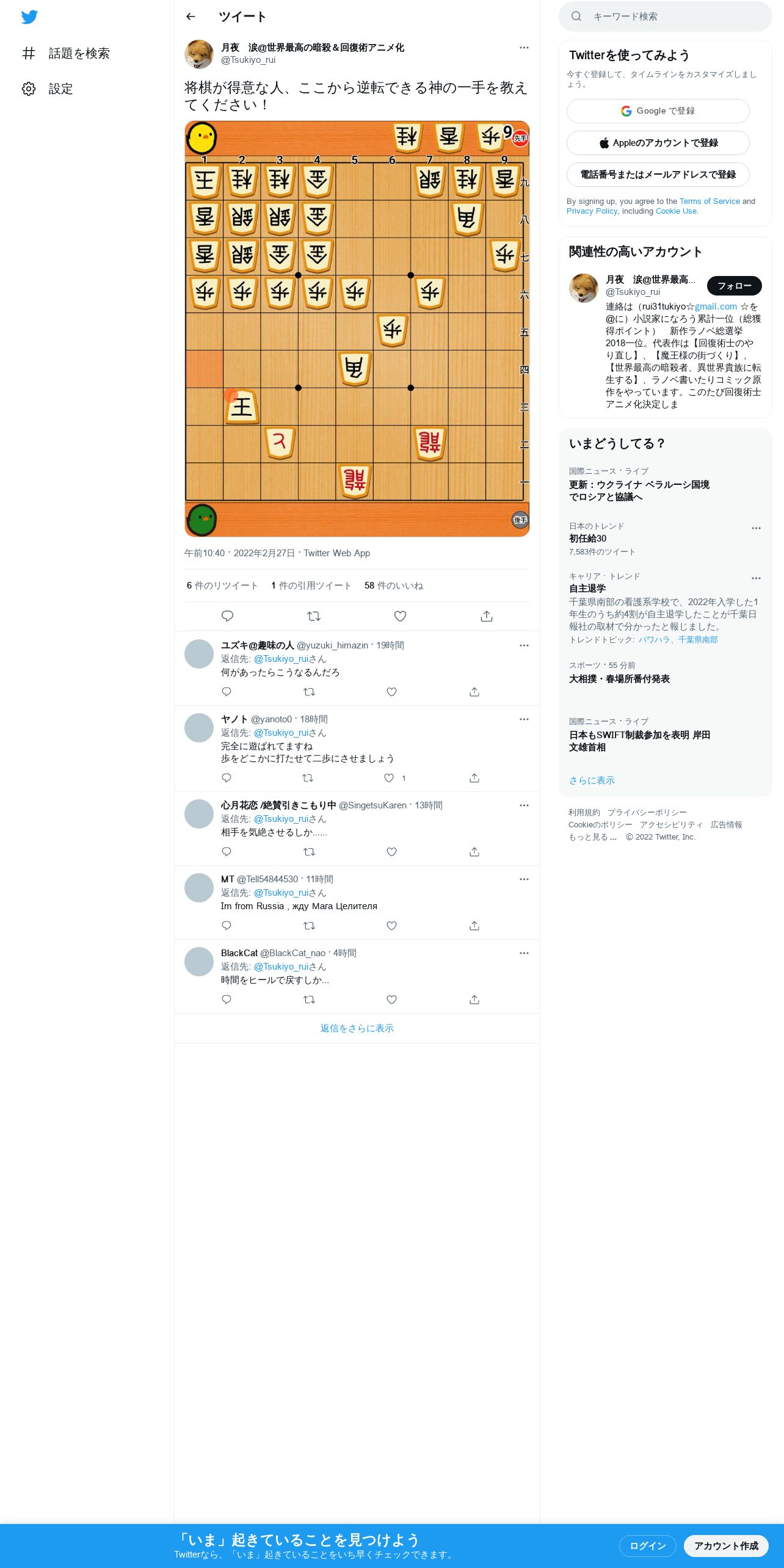The height and width of the screenshot is (1568, 784).
Task: Retweet the main shogi tweet
Action: (x=314, y=616)
